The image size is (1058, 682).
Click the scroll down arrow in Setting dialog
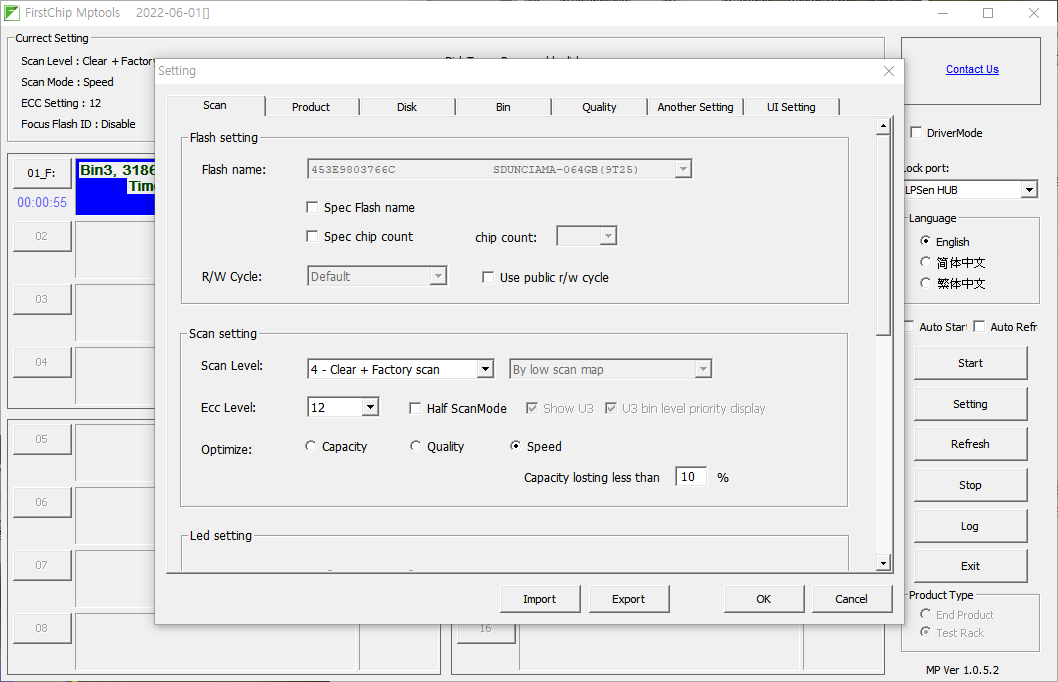883,563
